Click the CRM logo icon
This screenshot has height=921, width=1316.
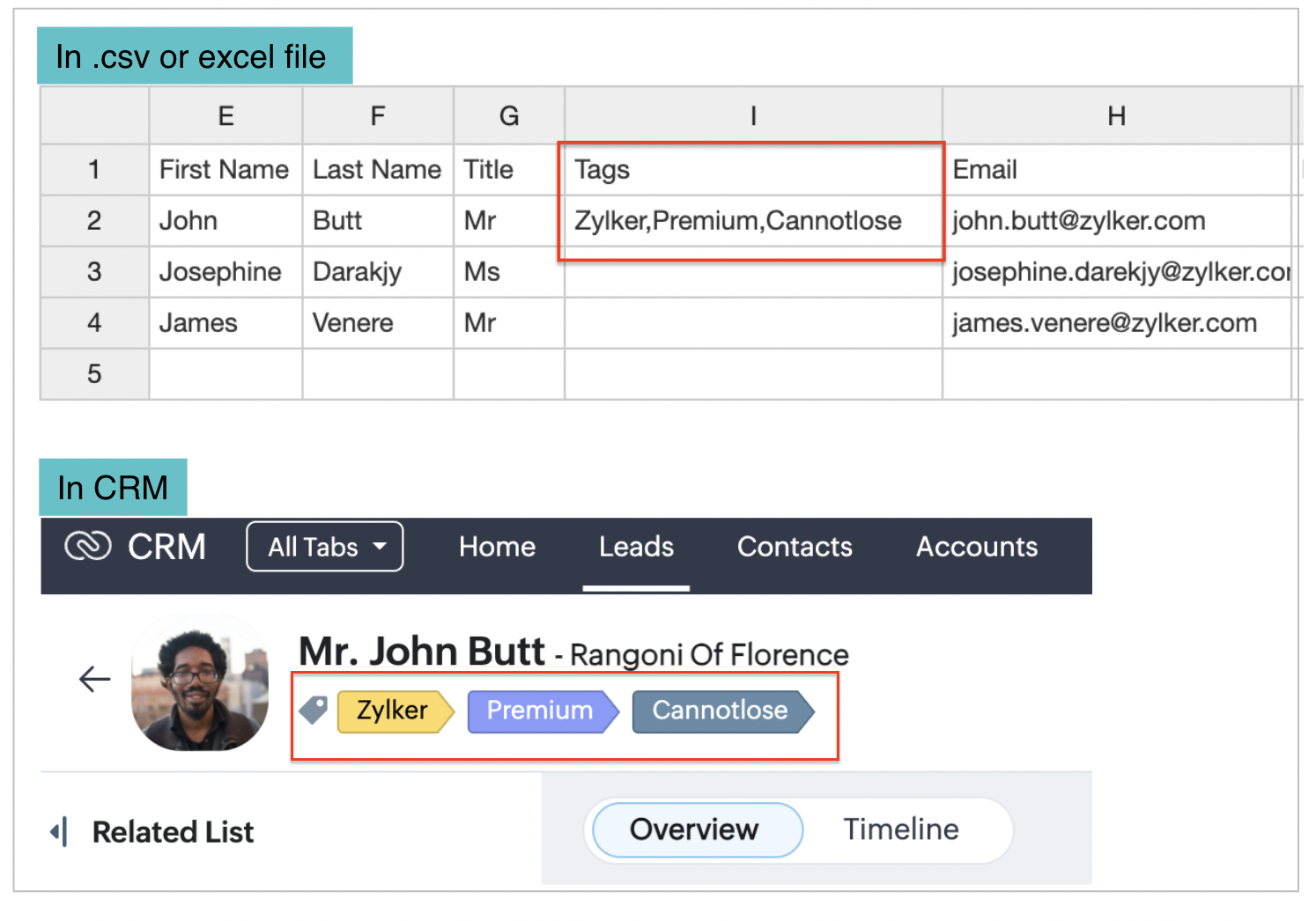click(88, 547)
